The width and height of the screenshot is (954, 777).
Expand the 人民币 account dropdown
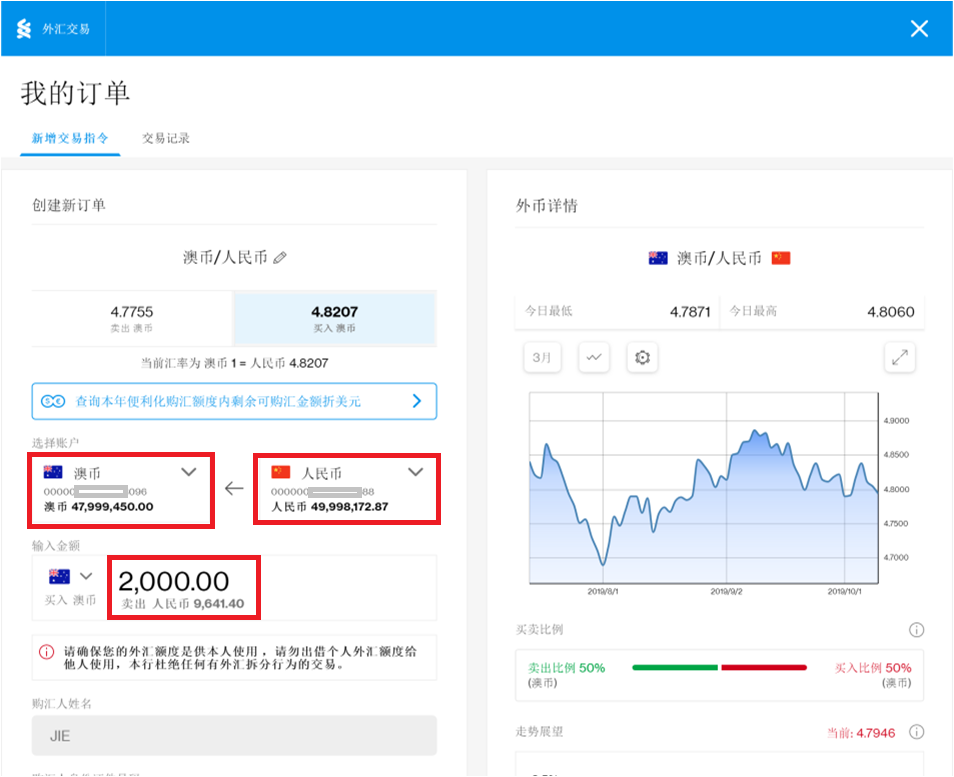click(416, 472)
